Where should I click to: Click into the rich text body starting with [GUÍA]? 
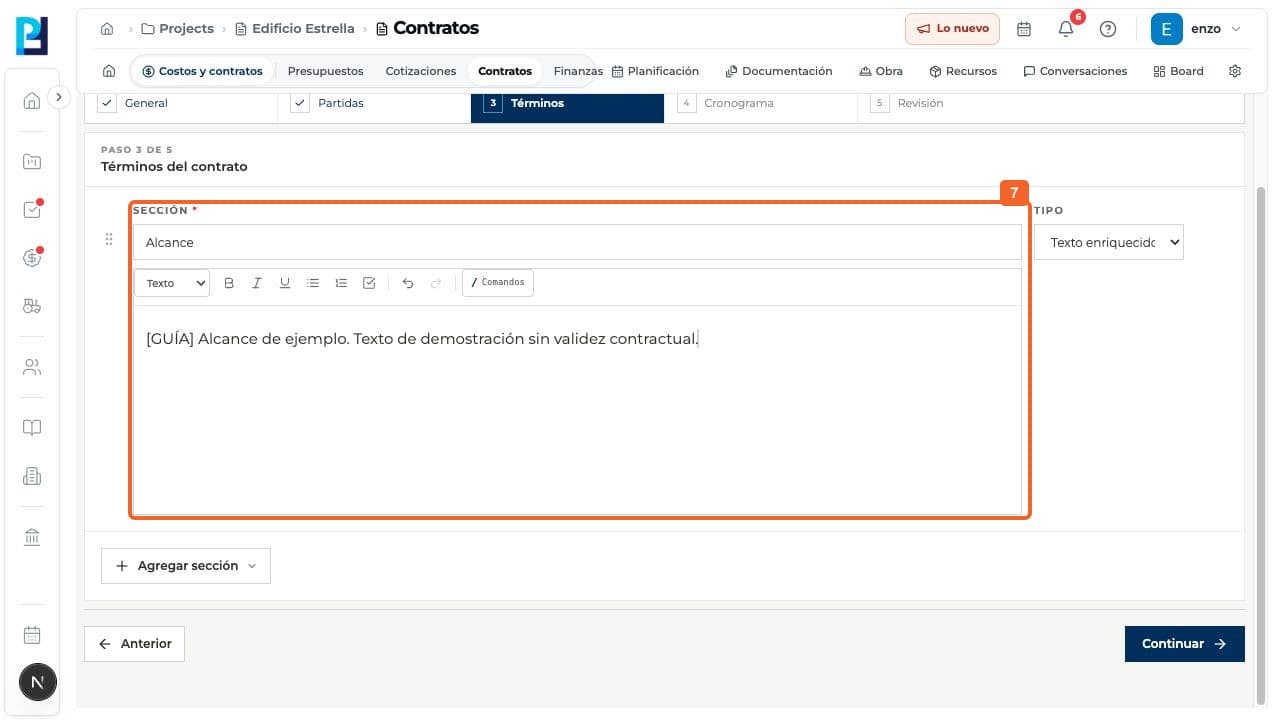577,410
